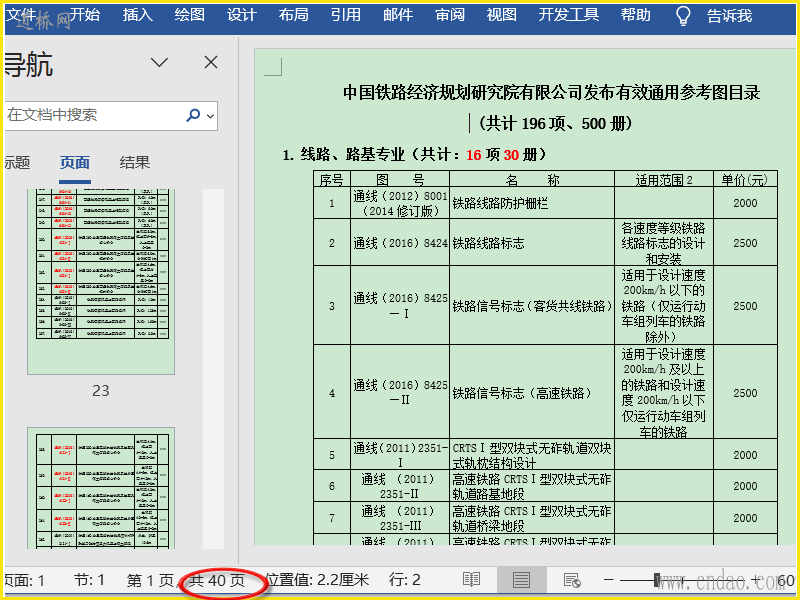Image resolution: width=800 pixels, height=600 pixels.
Task: Click the cell 通线（2016）8425—I
Action: [400, 305]
